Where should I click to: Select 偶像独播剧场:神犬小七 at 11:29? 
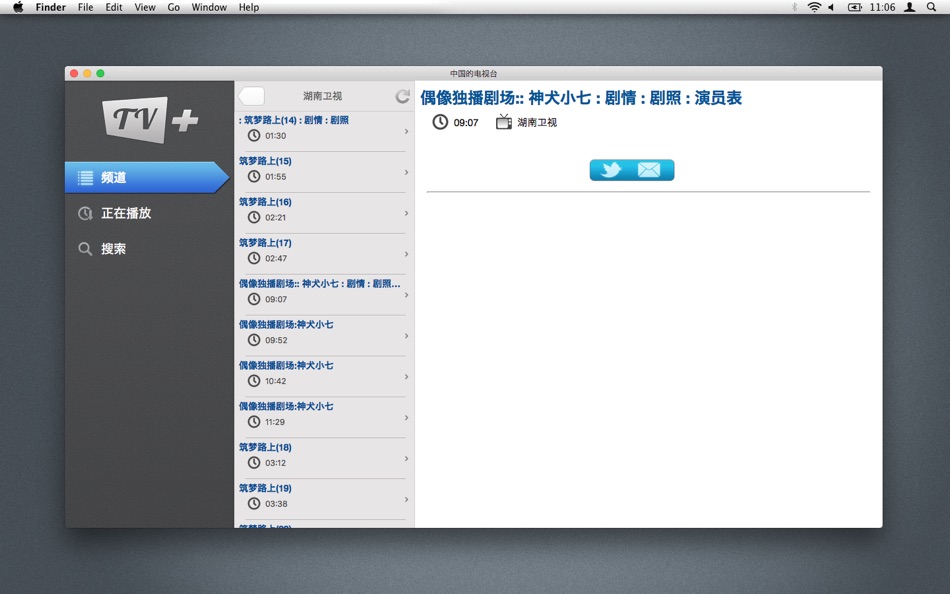[x=324, y=418]
